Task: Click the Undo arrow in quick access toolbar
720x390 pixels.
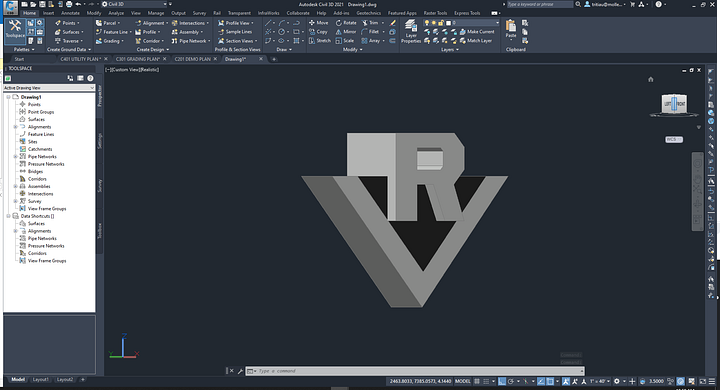Action: (78, 4)
